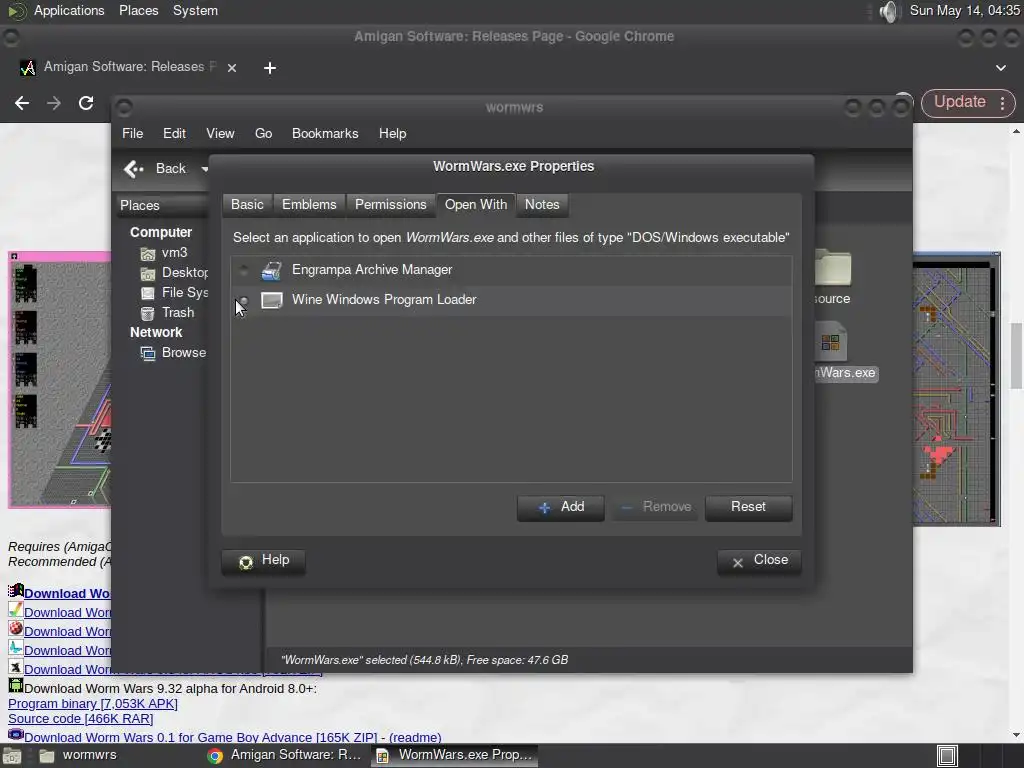Click the left Worm Wars screenshot thumbnail
The width and height of the screenshot is (1024, 768).
[59, 379]
